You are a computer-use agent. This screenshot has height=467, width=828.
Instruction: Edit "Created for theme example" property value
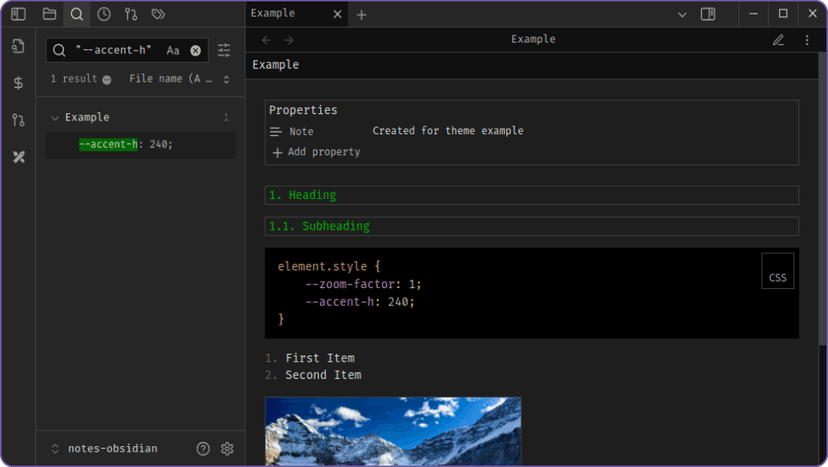tap(448, 130)
